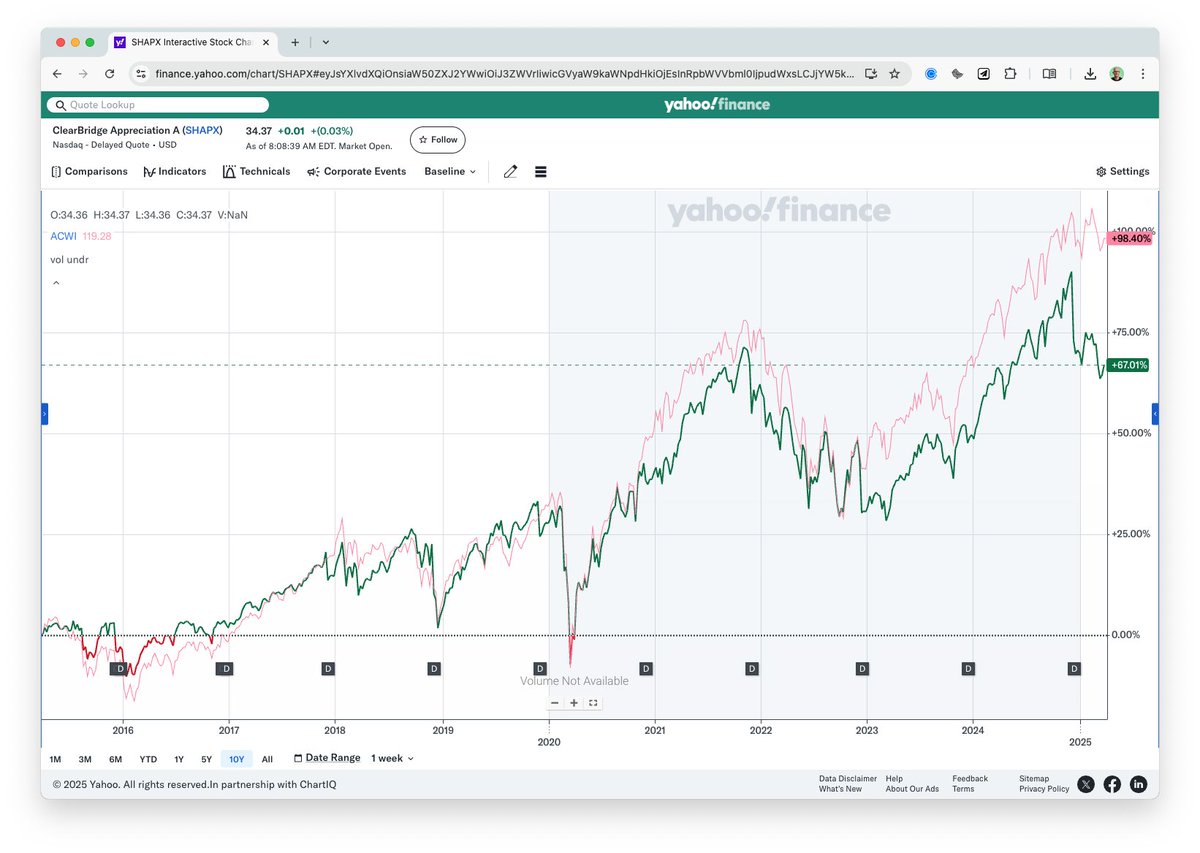Open Yahoo Finance LinkedIn page

pyautogui.click(x=1138, y=785)
